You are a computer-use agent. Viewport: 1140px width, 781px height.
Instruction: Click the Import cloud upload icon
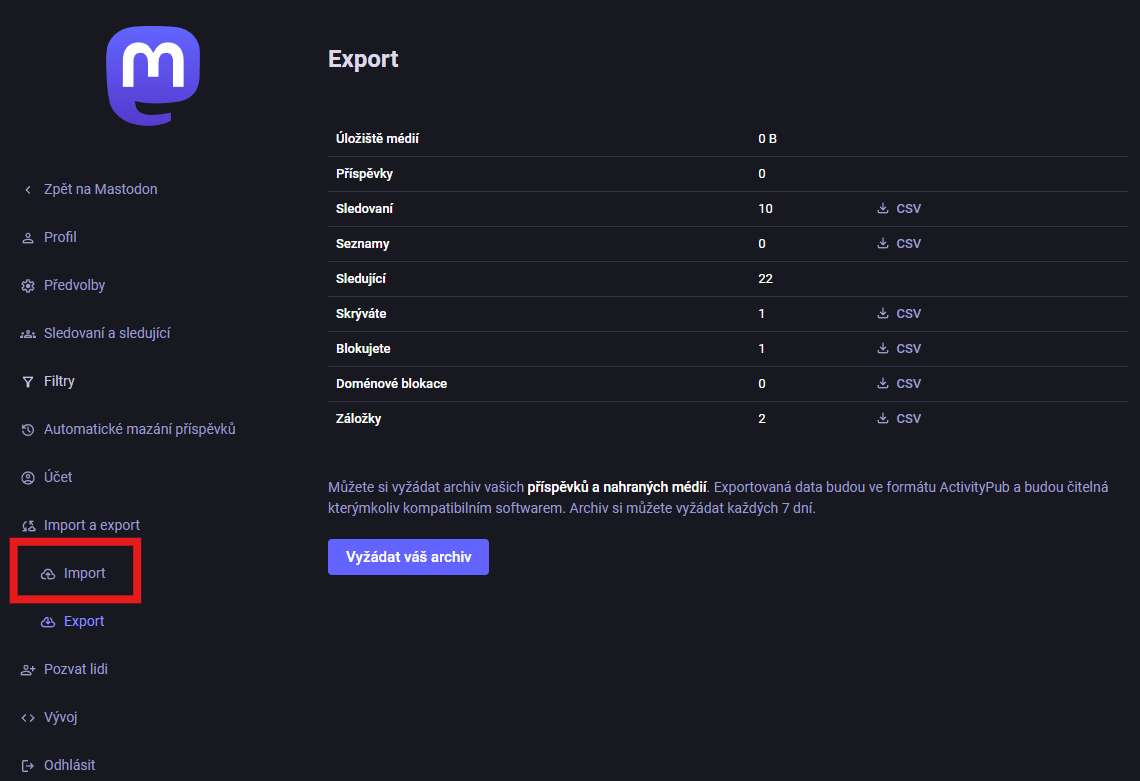48,574
